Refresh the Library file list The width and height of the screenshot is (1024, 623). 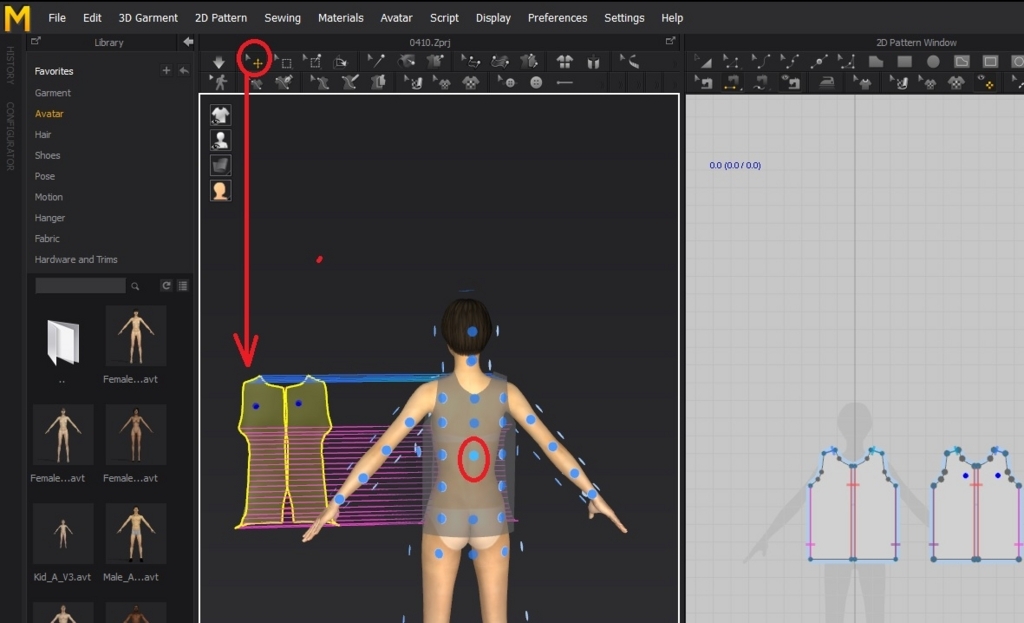(x=166, y=285)
